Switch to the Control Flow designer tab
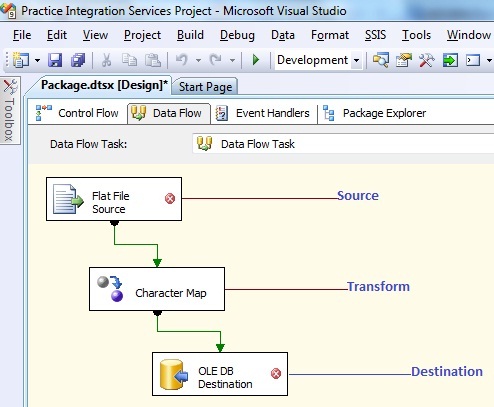Screen dimensions: 494x407 coord(77,113)
